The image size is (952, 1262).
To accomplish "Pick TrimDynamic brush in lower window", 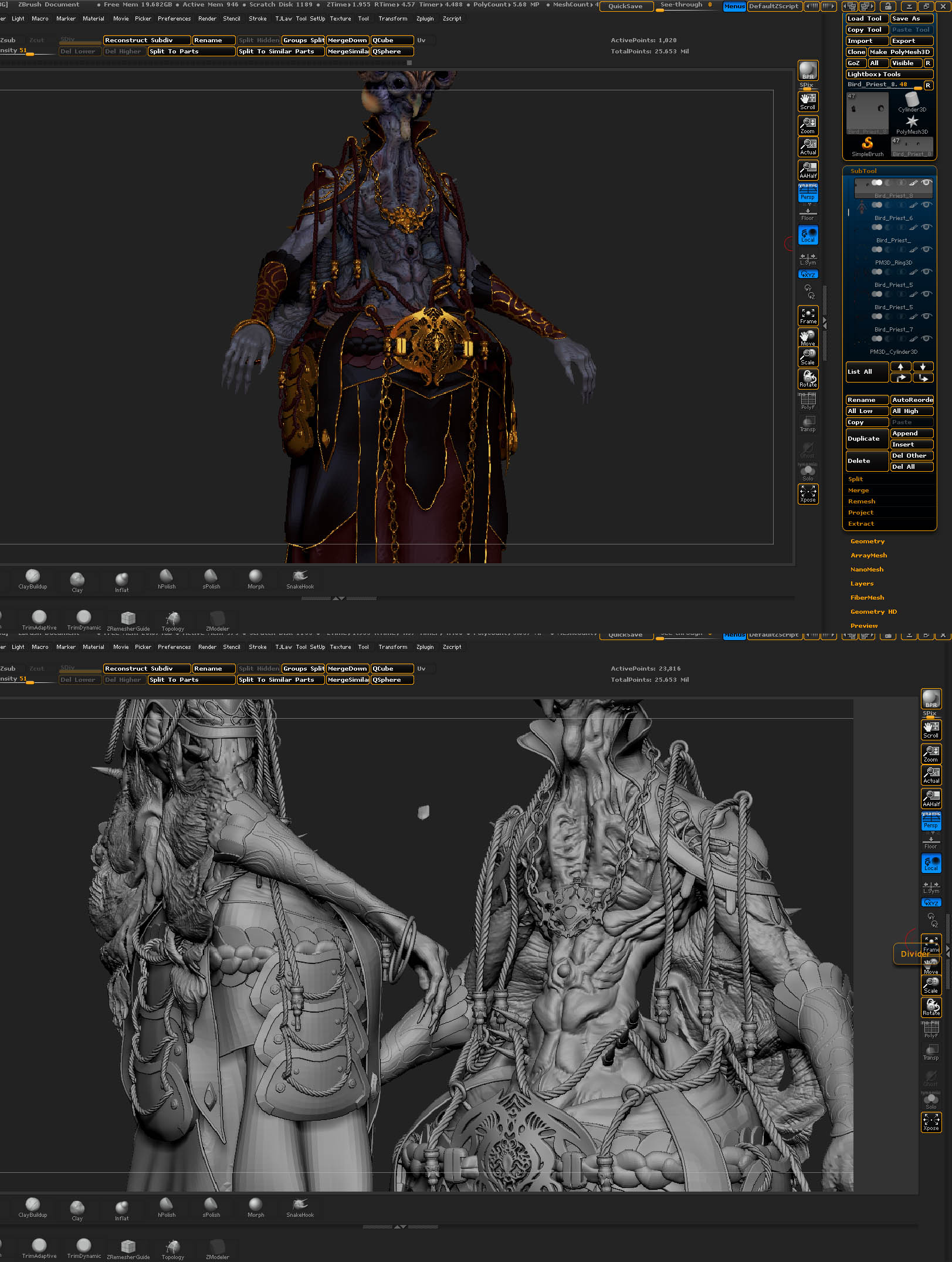I will (x=84, y=1250).
